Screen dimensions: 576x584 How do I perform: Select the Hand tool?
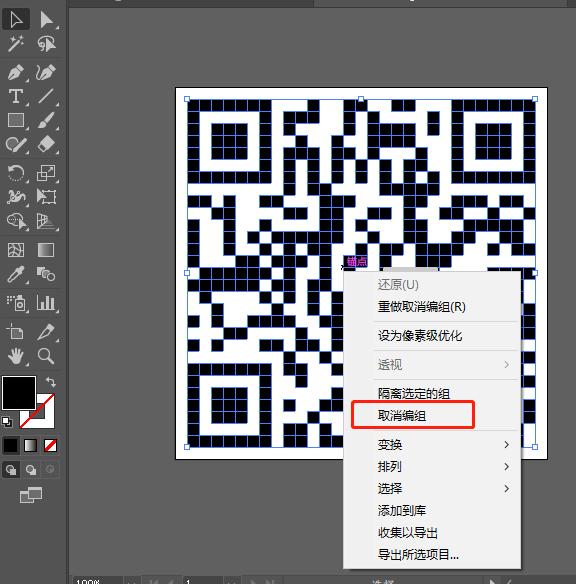pos(16,356)
